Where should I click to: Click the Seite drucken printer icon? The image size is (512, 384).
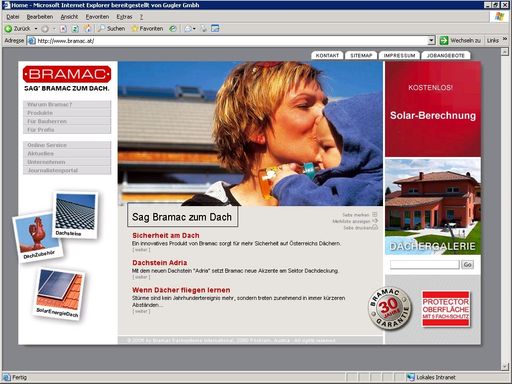pos(375,227)
